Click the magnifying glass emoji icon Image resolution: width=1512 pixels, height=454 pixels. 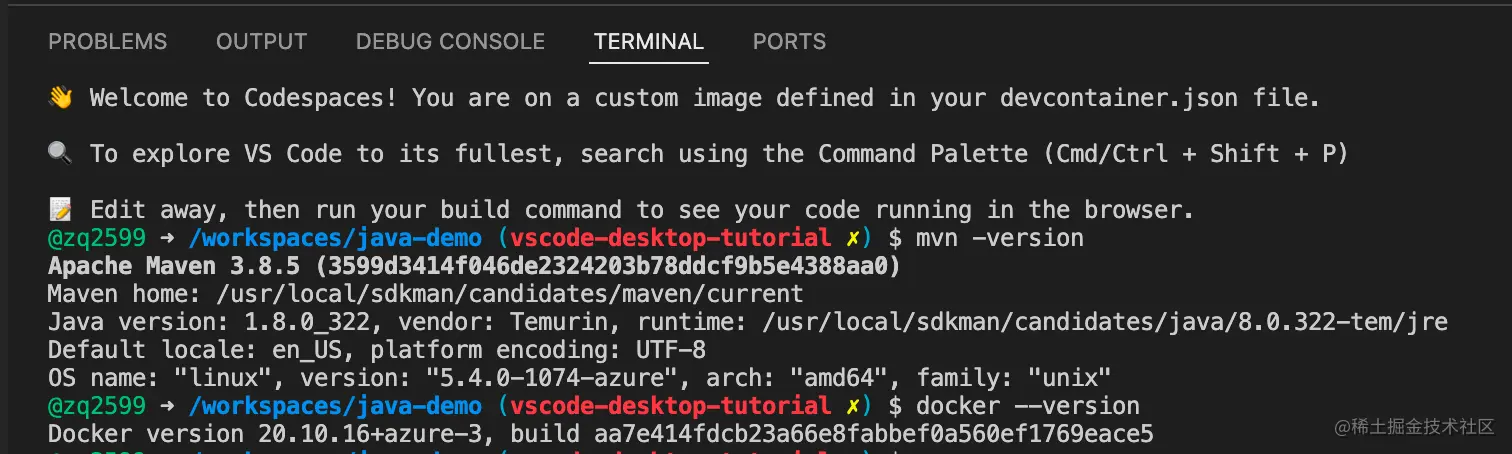point(60,154)
